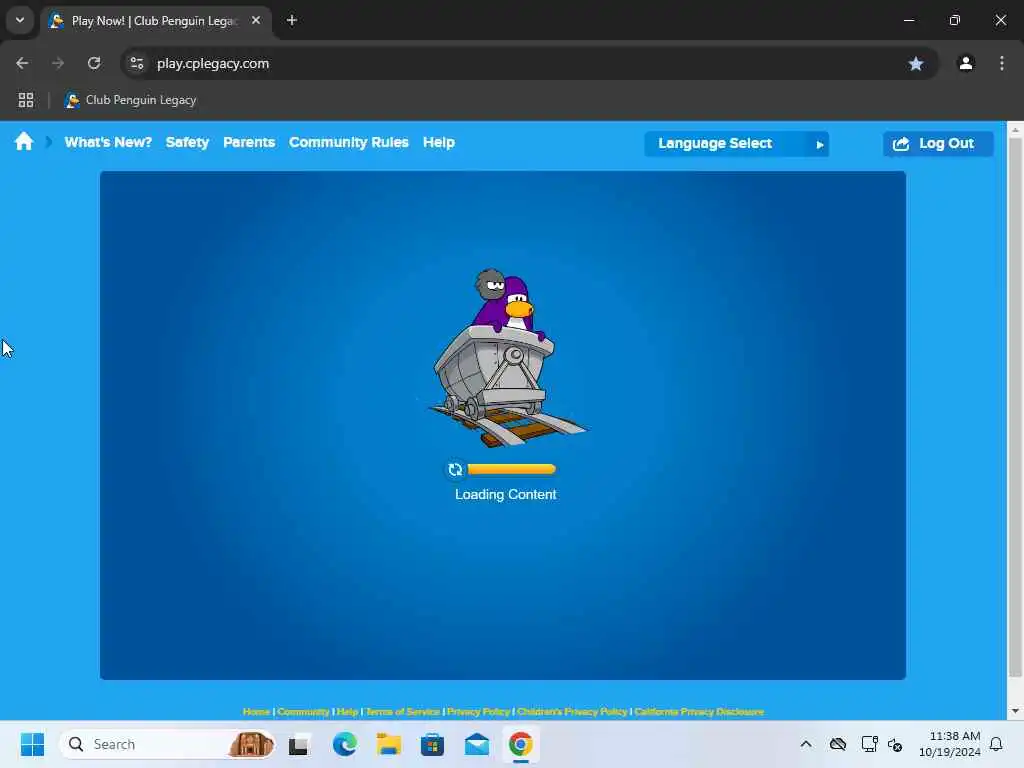Open the Terms of Service footer link
The width and height of the screenshot is (1024, 768).
[x=403, y=711]
